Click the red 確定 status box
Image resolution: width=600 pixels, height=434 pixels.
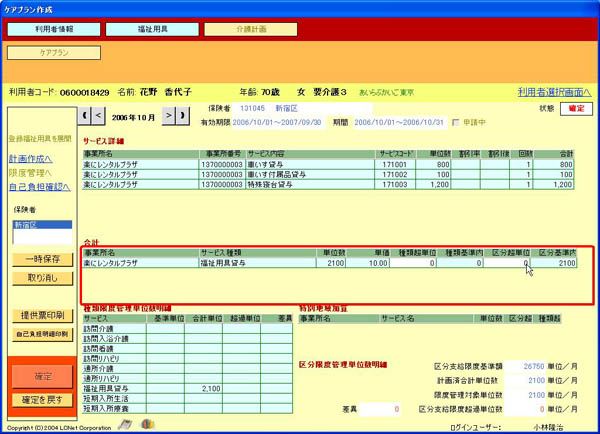point(576,109)
